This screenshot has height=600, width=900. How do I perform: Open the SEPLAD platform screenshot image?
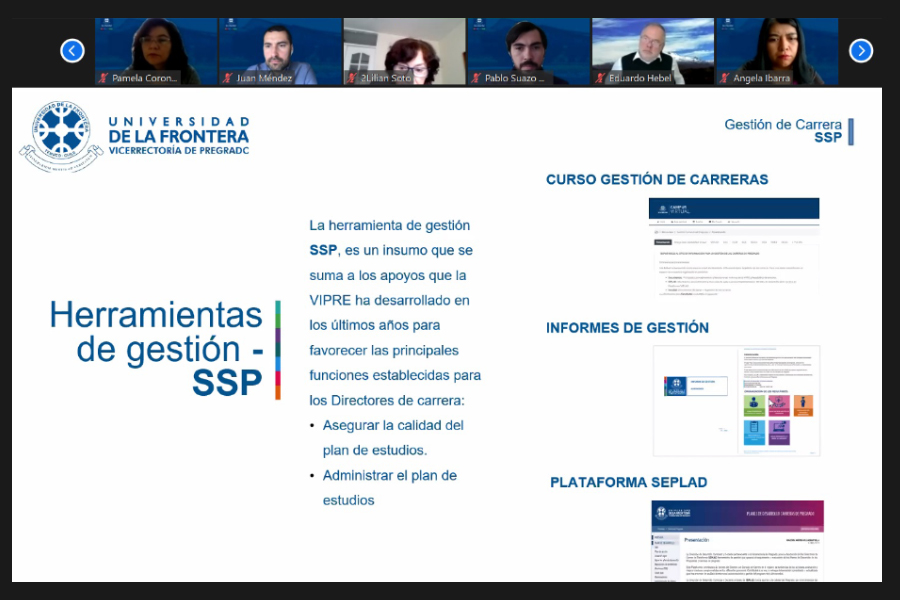pyautogui.click(x=738, y=541)
